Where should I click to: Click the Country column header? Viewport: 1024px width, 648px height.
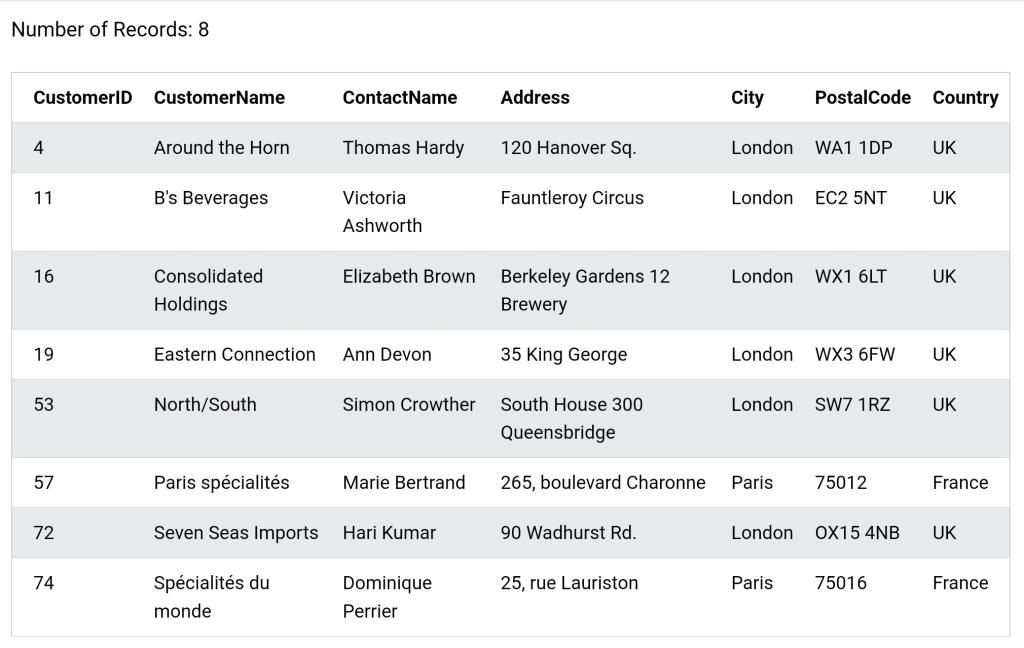tap(965, 98)
